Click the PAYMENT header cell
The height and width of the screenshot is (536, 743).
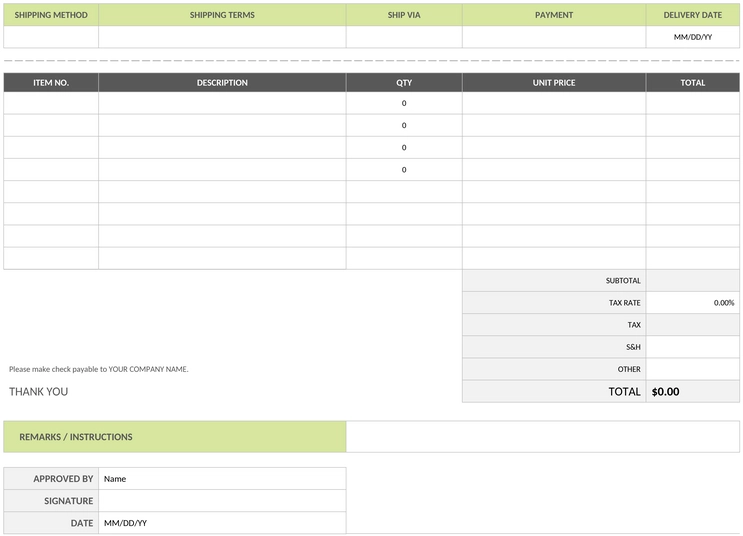click(x=554, y=15)
